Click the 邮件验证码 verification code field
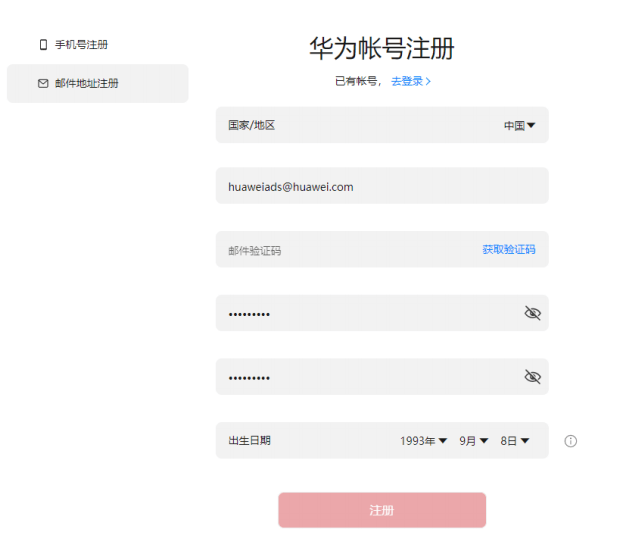Screen dimensions: 622x538 pos(382,249)
